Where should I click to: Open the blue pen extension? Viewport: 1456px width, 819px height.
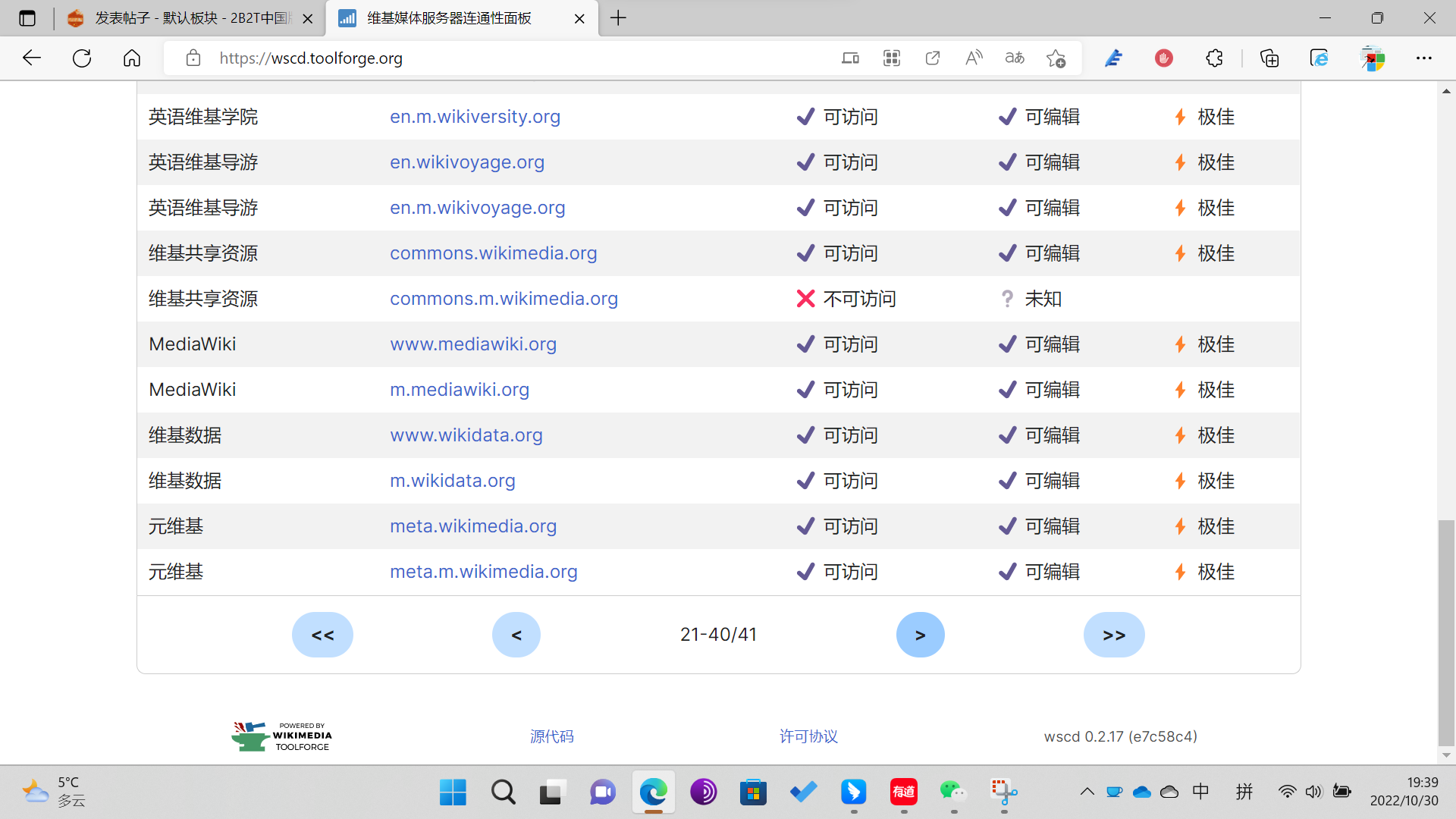coord(1113,58)
